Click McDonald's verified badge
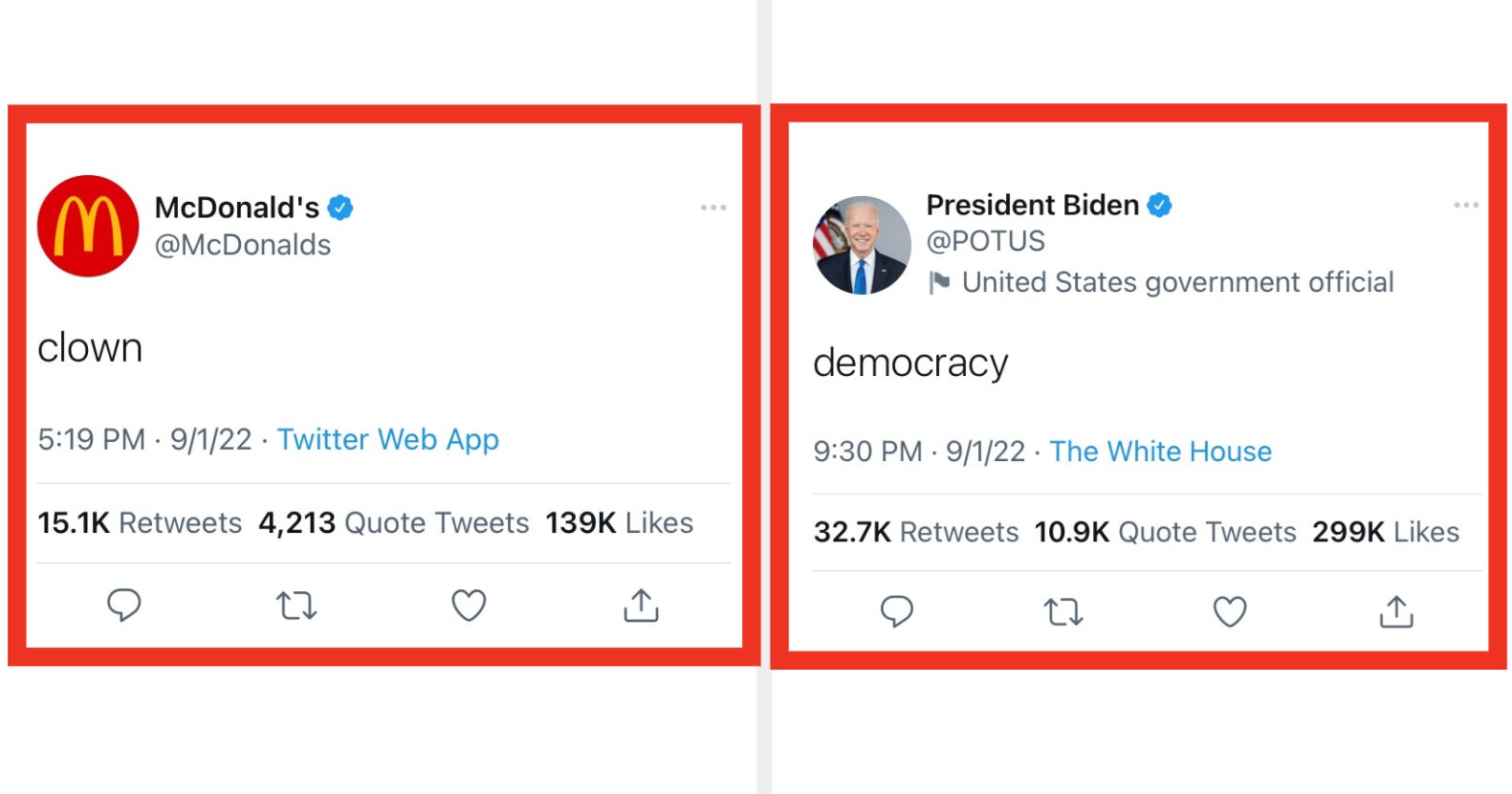The width and height of the screenshot is (1512, 794). 341,206
